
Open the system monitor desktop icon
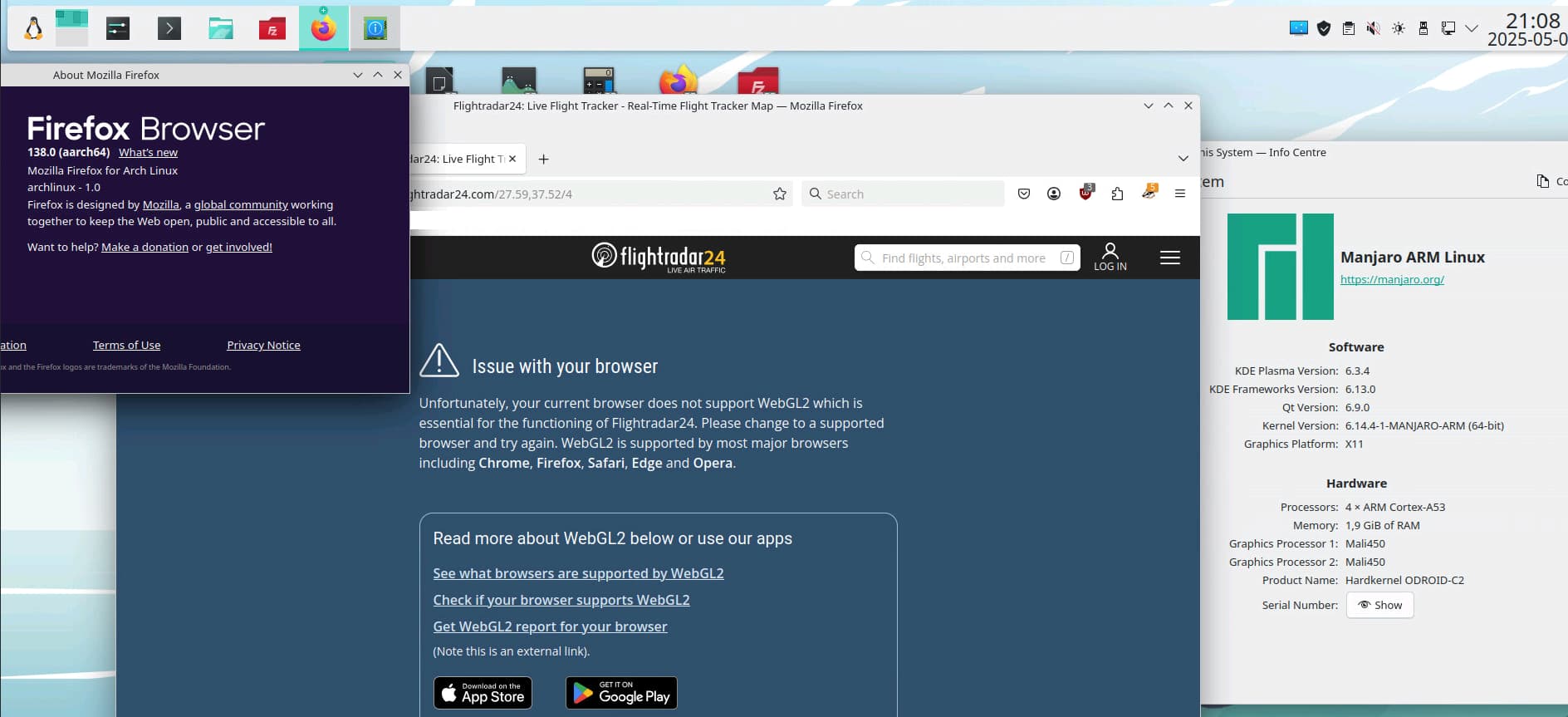pyautogui.click(x=519, y=81)
